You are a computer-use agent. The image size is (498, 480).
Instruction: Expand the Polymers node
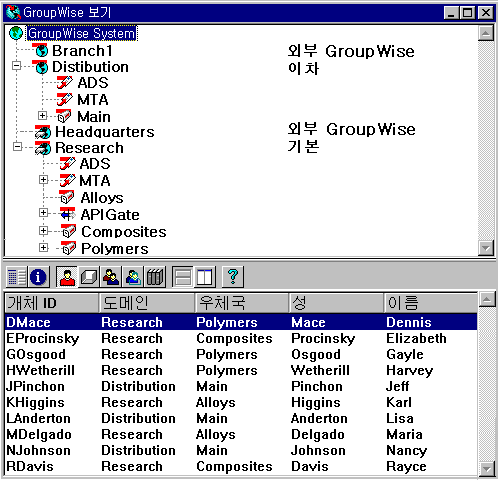click(43, 247)
